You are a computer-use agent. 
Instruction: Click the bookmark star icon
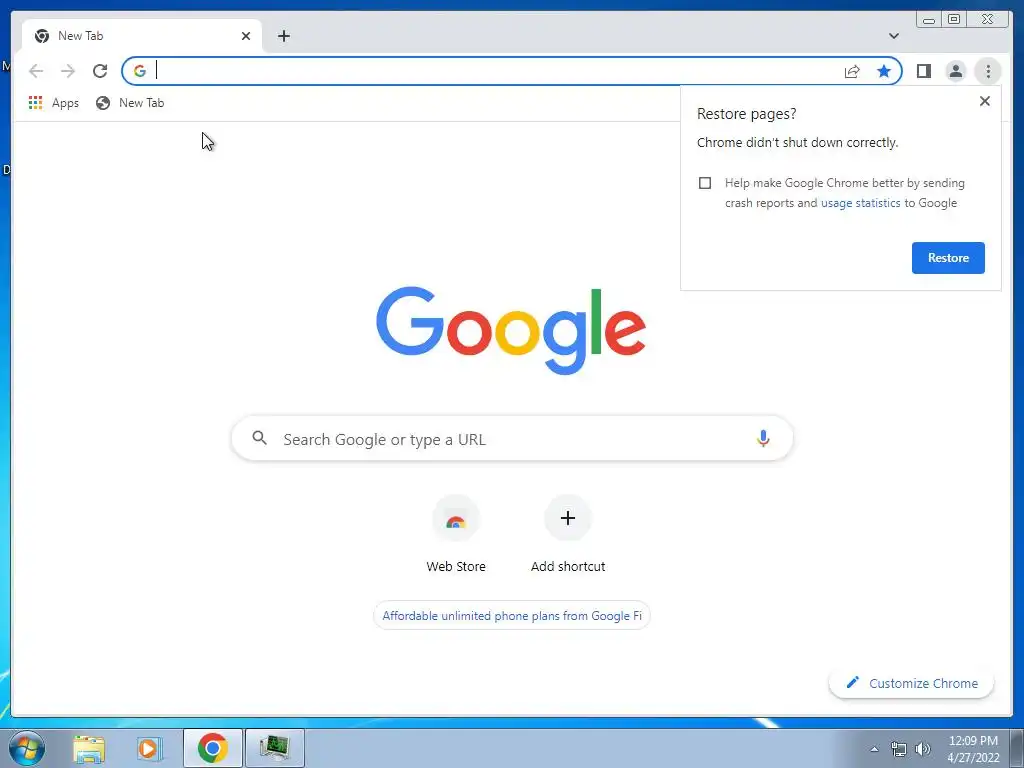coord(884,71)
